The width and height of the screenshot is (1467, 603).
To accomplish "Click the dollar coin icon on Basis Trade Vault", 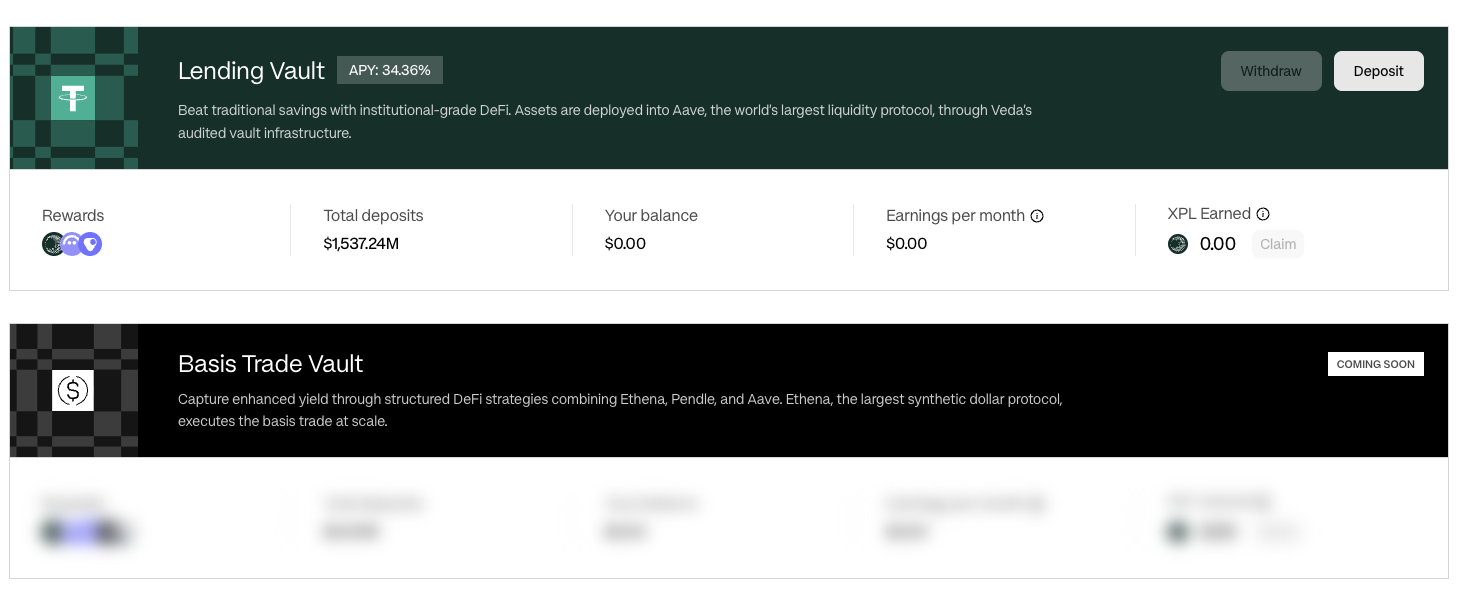I will 73,390.
